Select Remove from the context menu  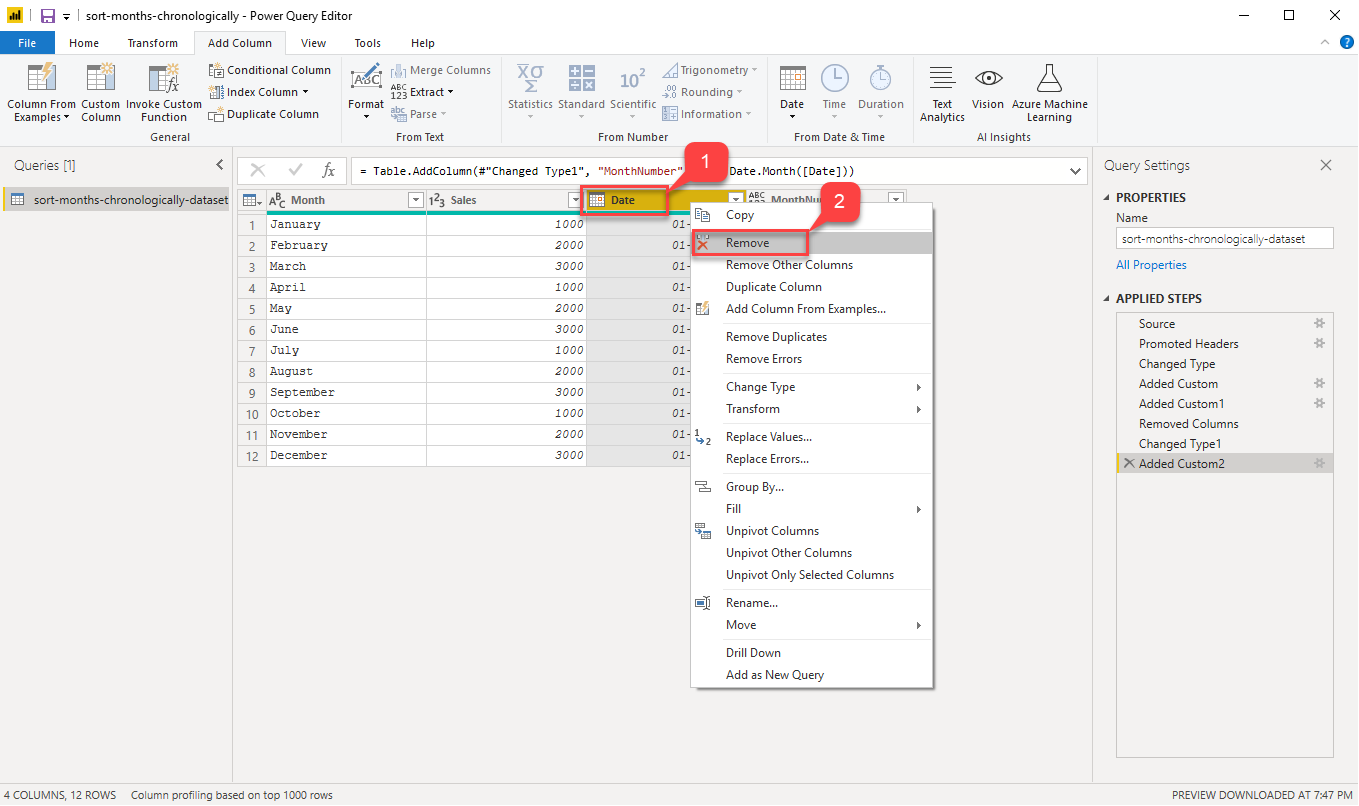(x=747, y=243)
